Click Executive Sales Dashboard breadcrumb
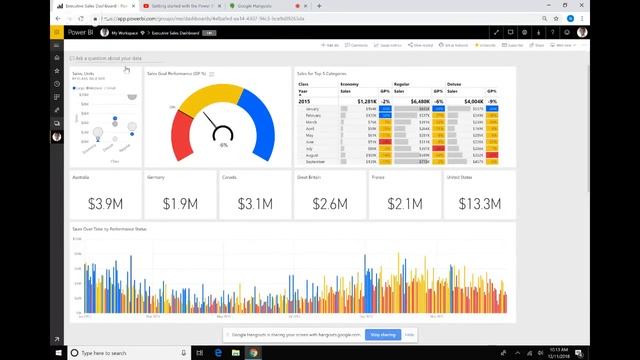The width and height of the screenshot is (640, 360). click(176, 33)
